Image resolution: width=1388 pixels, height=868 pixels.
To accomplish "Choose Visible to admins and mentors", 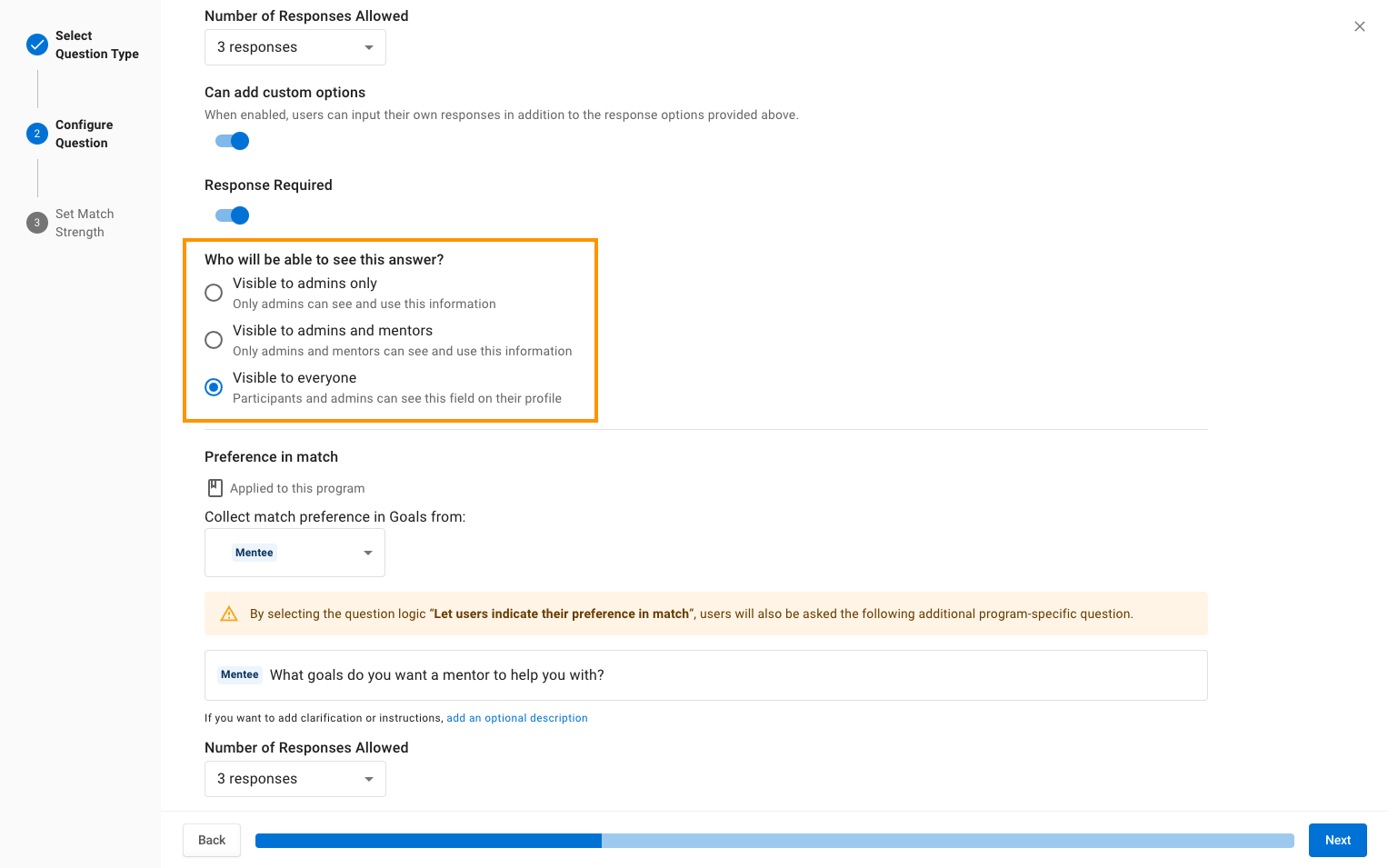I will [214, 340].
